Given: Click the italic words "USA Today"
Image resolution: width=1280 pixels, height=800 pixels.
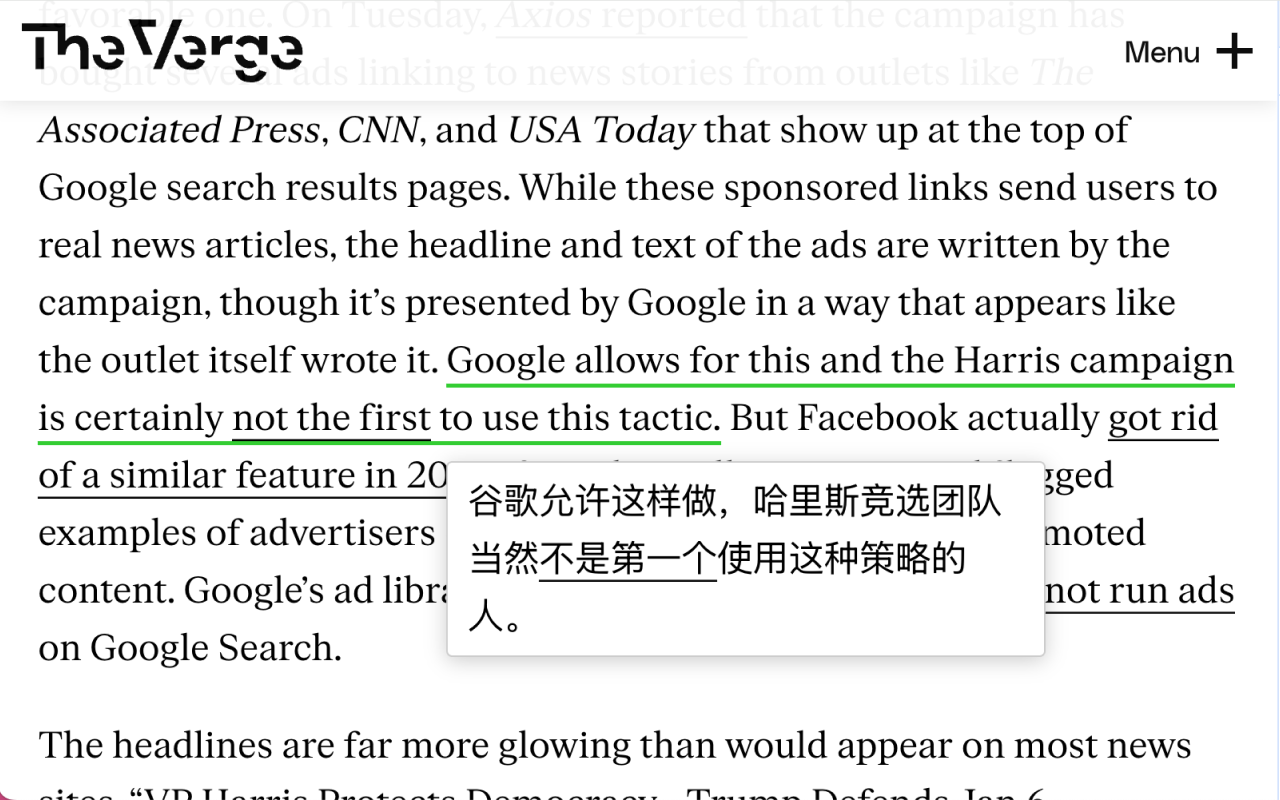Looking at the screenshot, I should point(601,130).
